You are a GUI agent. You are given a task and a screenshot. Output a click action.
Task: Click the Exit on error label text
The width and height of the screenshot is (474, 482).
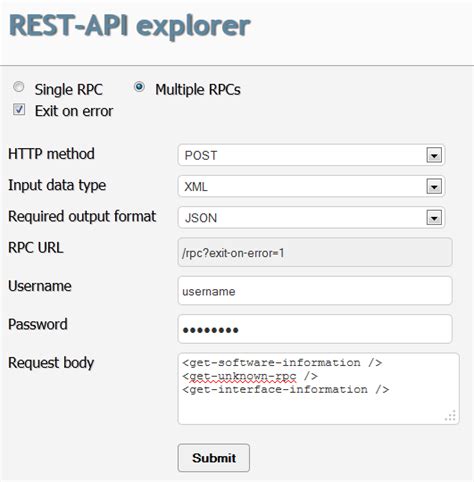click(x=74, y=111)
